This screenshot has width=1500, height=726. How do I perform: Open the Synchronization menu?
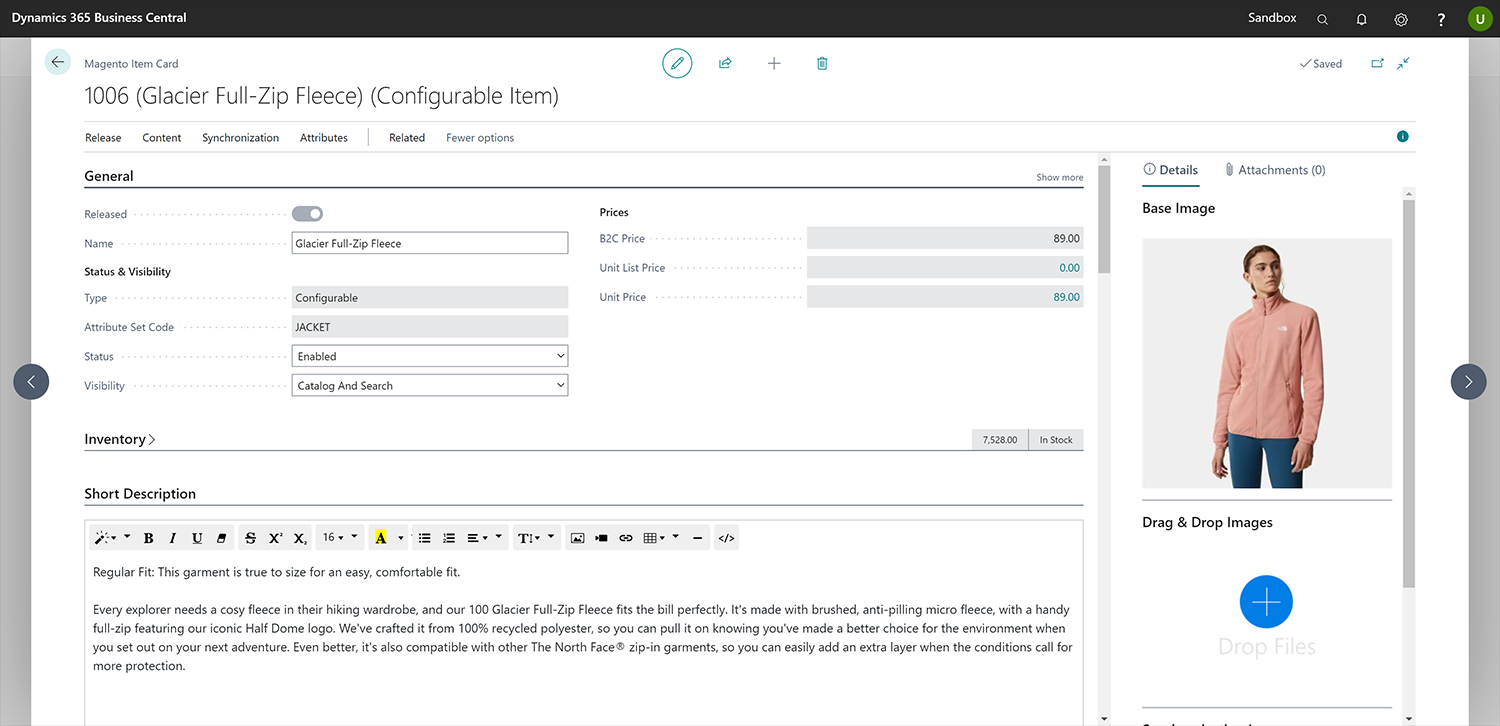pyautogui.click(x=240, y=138)
